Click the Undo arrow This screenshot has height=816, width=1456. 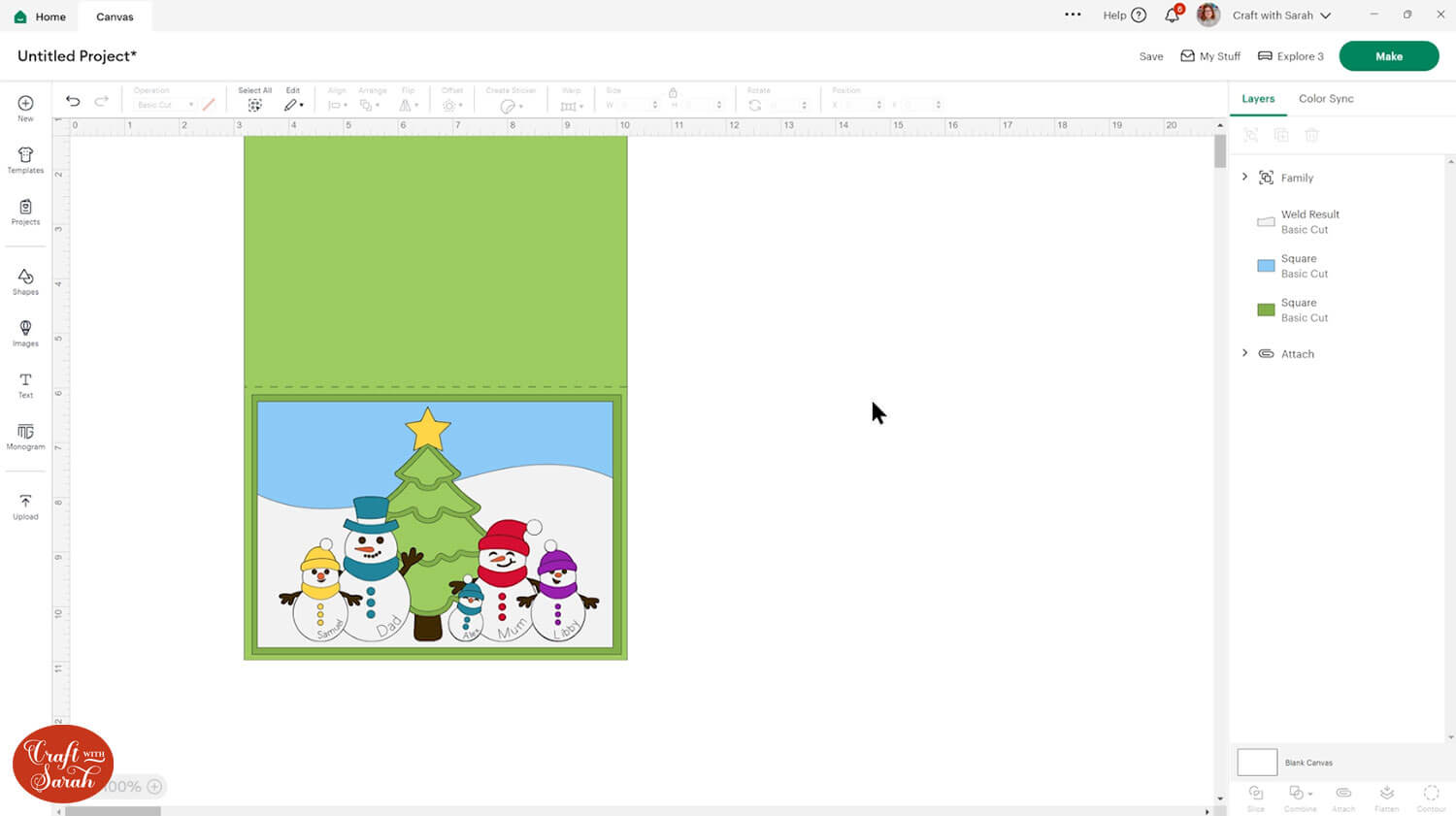coord(73,101)
